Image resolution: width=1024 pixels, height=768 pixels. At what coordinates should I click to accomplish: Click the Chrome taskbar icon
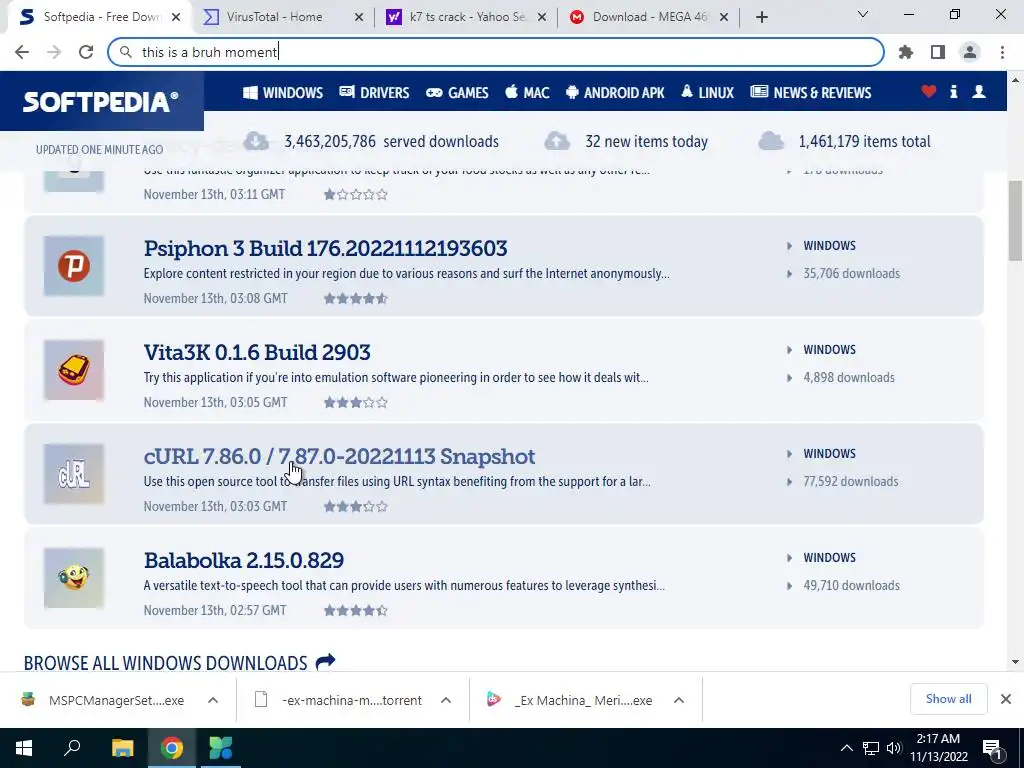tap(172, 748)
